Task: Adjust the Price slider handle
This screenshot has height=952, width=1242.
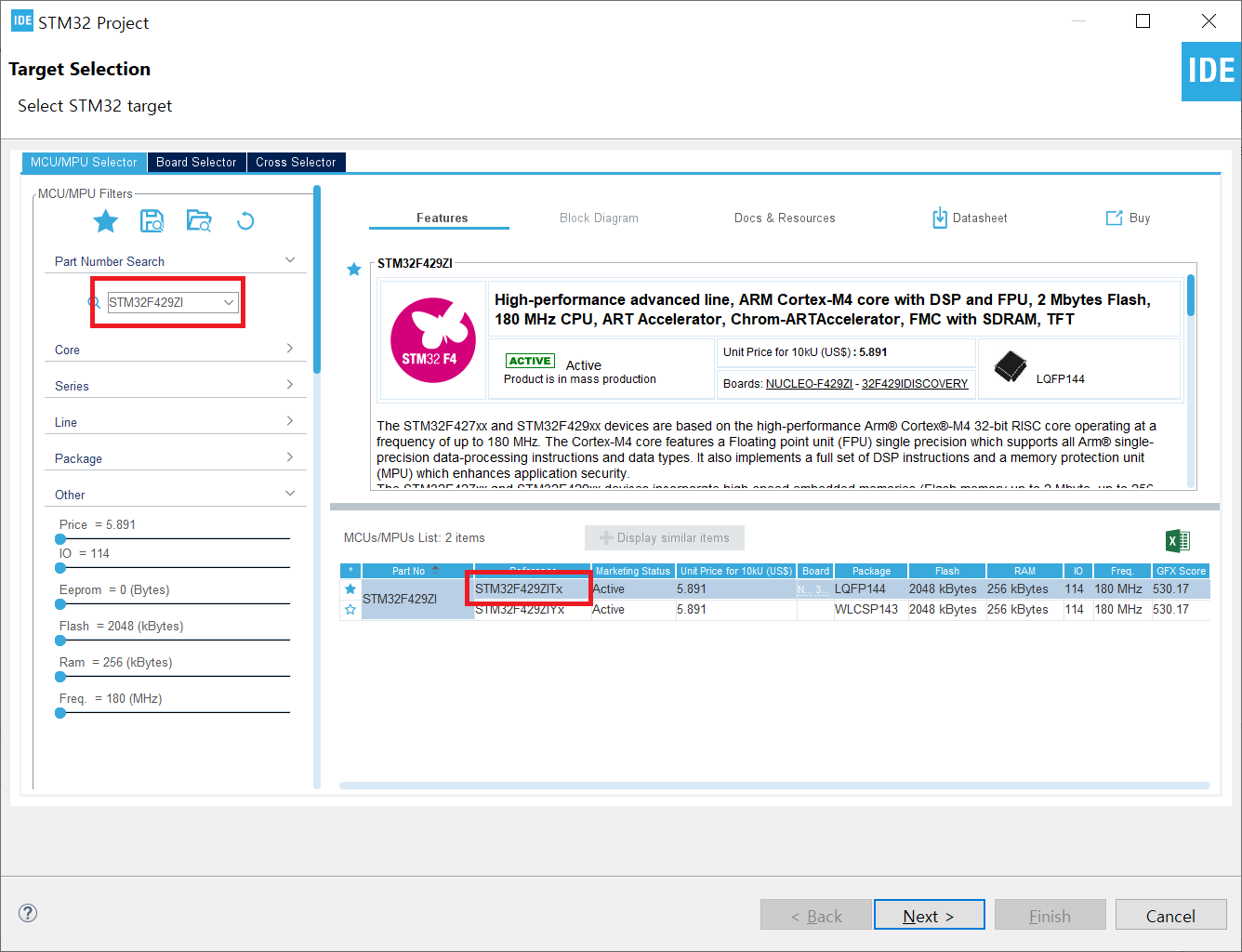Action: coord(60,538)
